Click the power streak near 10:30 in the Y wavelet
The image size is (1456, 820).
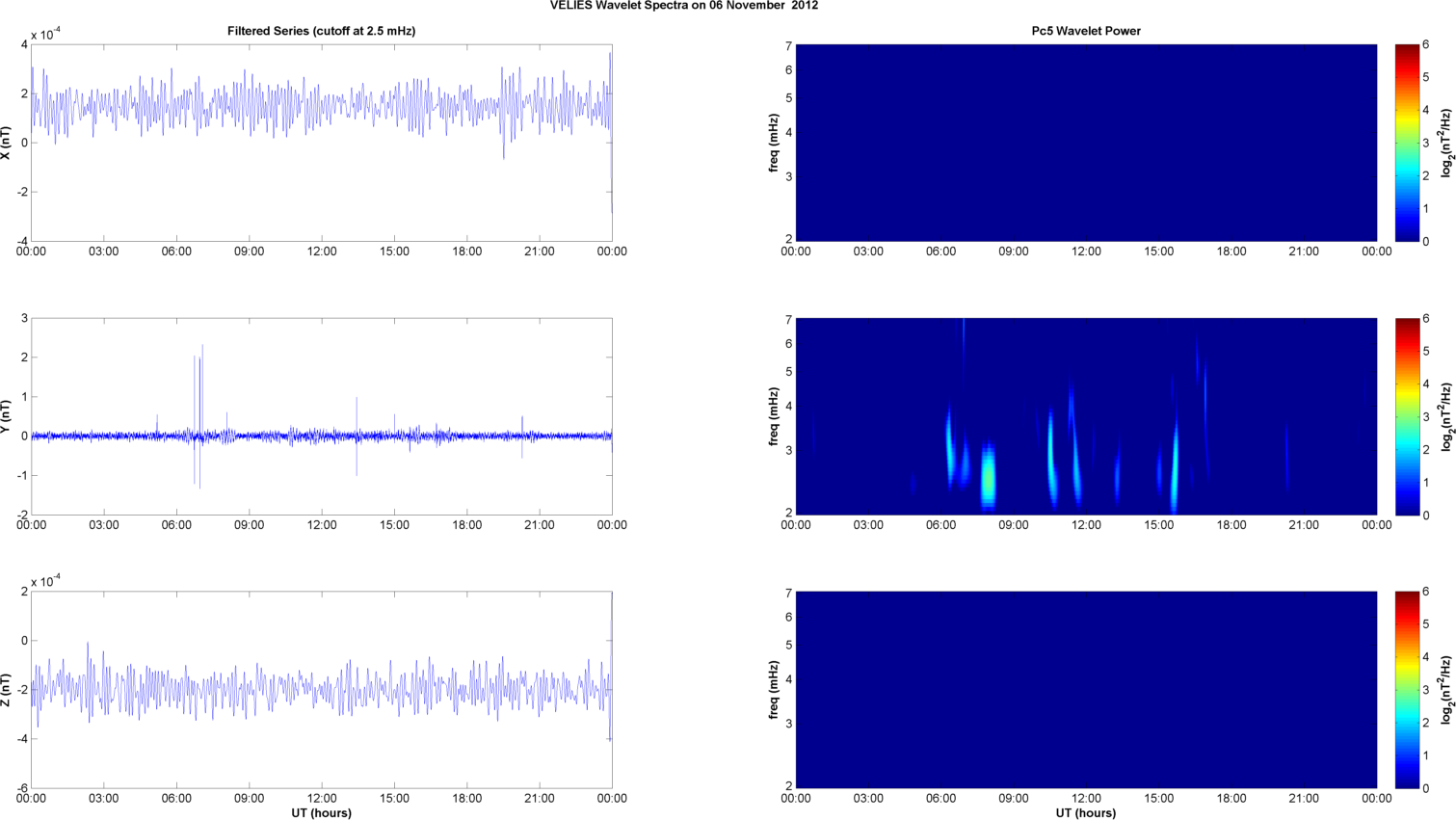(1052, 458)
